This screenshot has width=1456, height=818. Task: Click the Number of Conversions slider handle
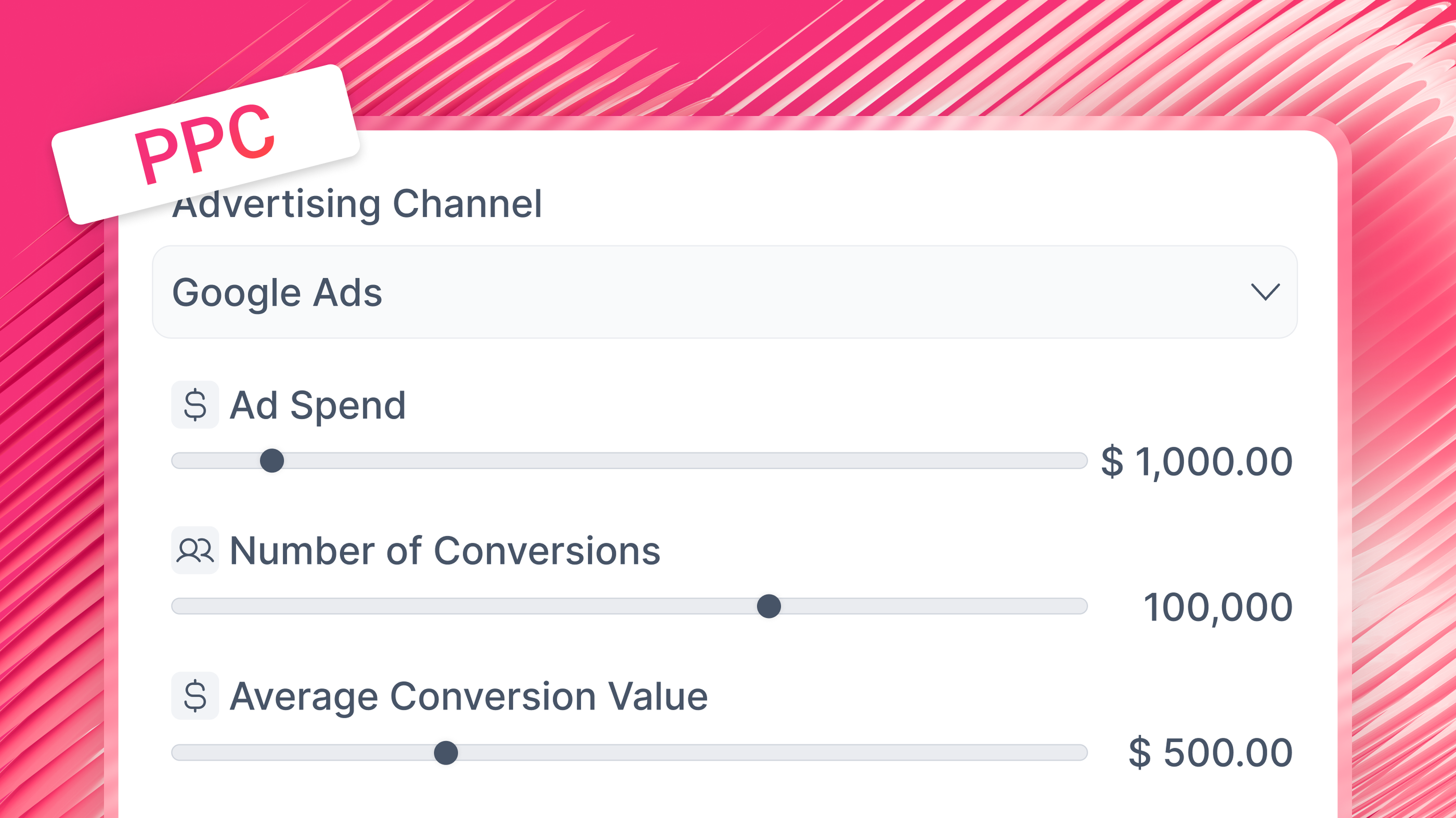(x=769, y=606)
